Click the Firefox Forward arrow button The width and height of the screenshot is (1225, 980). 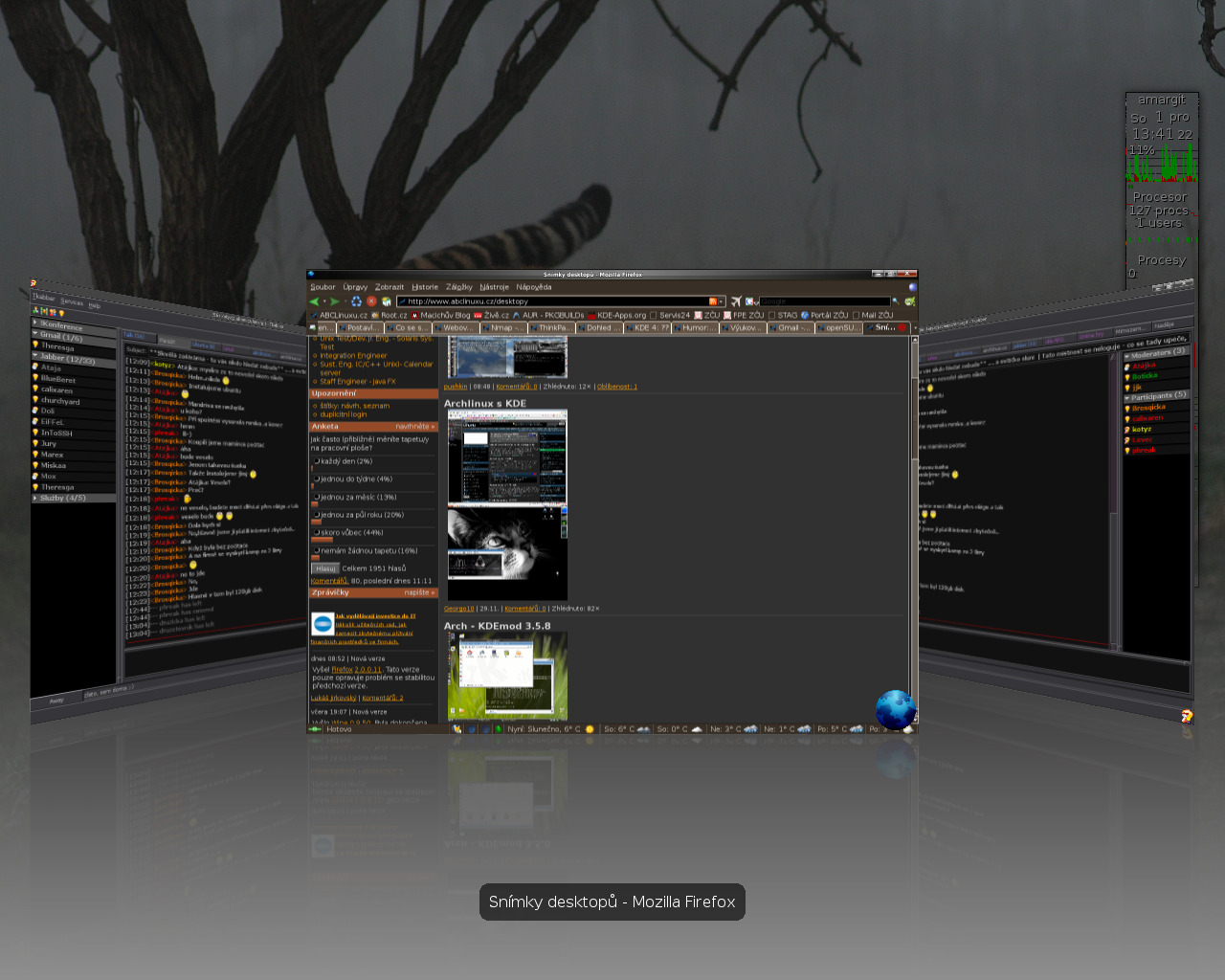335,301
